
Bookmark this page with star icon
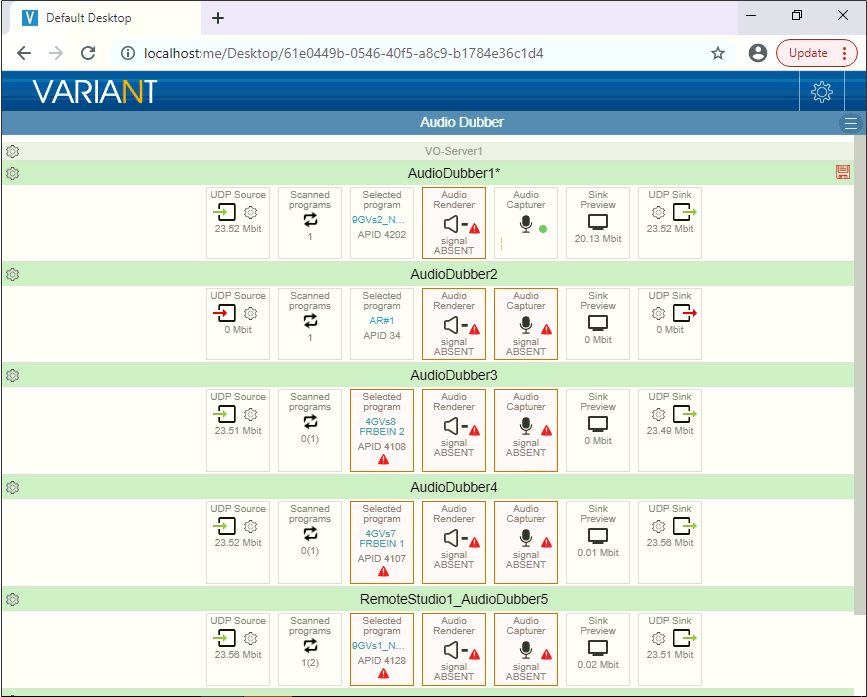(718, 53)
